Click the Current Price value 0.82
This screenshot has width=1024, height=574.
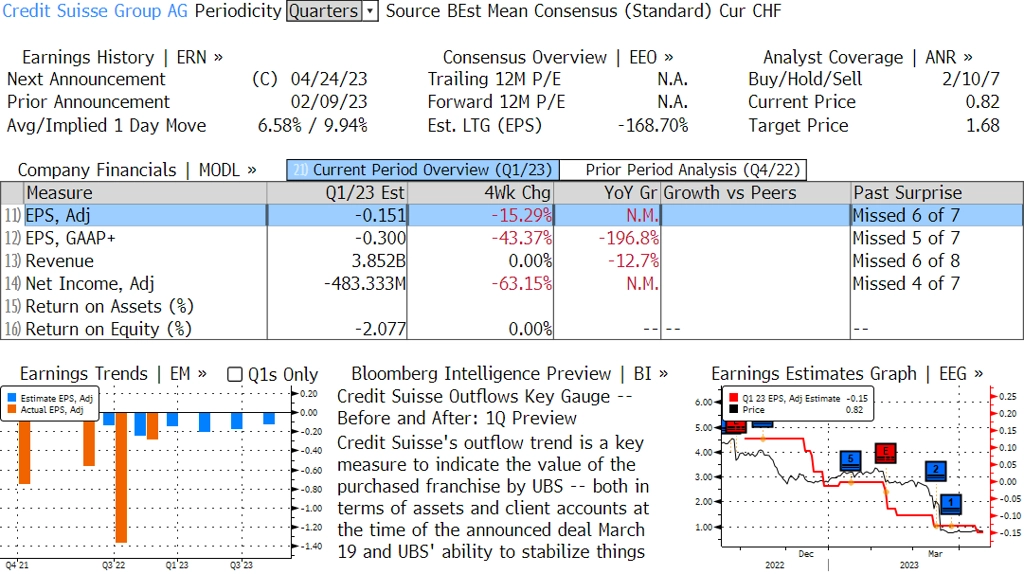pyautogui.click(x=983, y=103)
